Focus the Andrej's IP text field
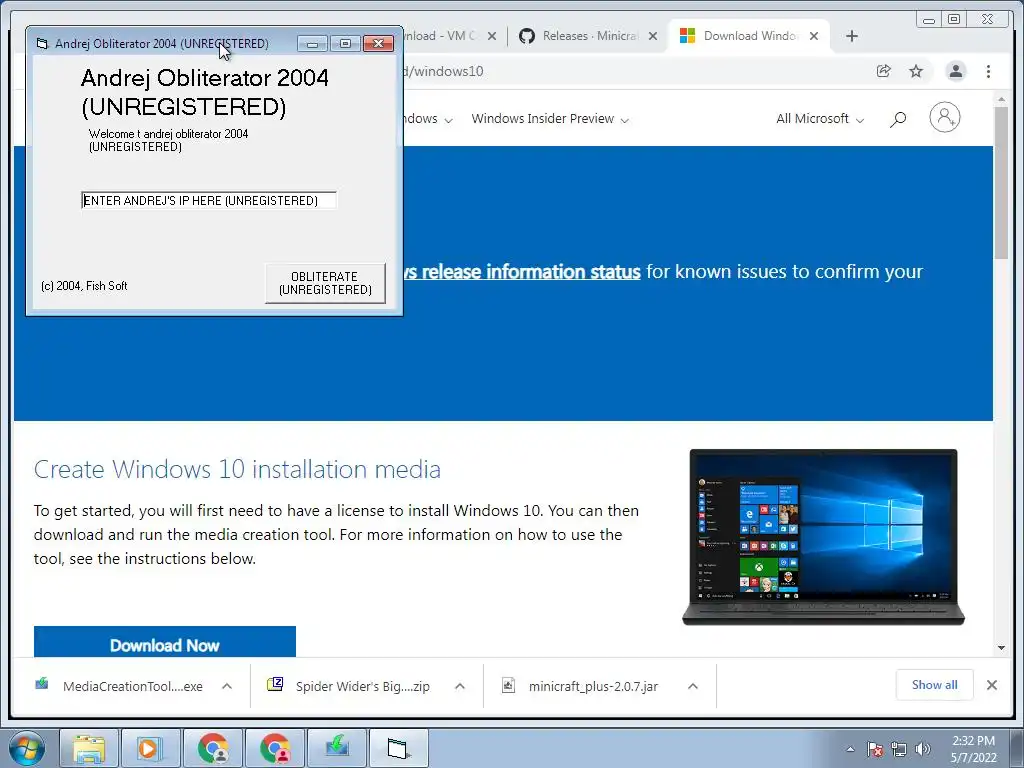1024x768 pixels. coord(209,200)
